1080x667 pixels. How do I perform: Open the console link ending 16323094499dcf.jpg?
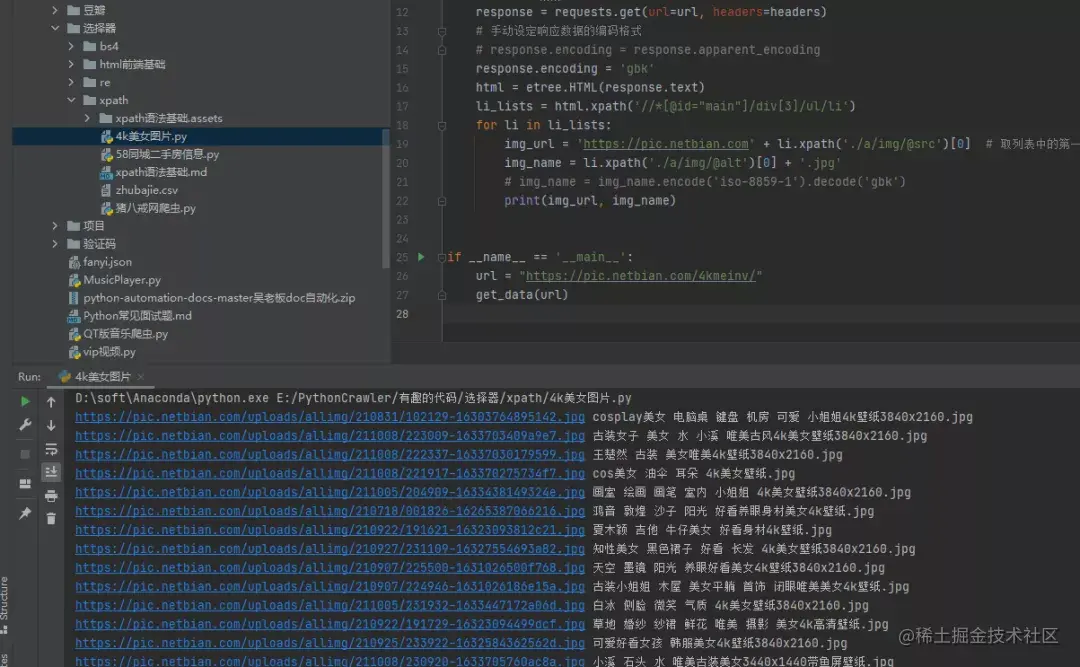[x=330, y=624]
